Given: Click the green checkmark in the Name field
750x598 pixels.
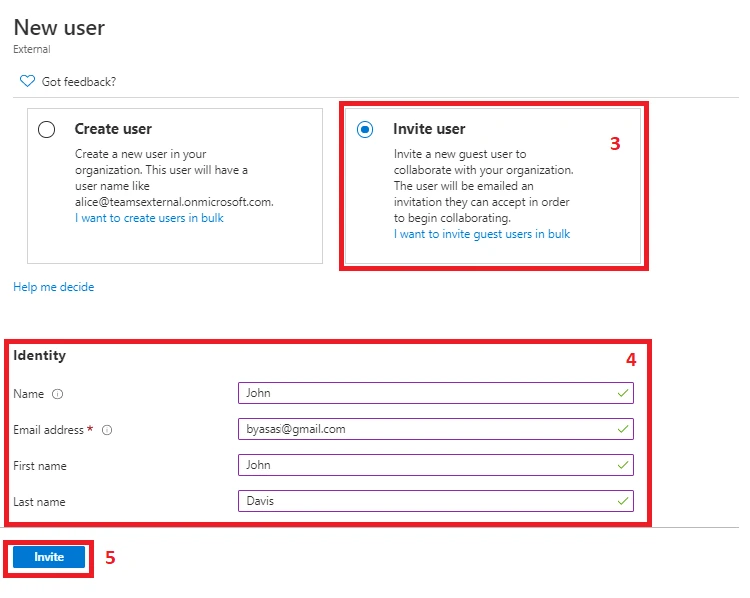Looking at the screenshot, I should [x=623, y=394].
